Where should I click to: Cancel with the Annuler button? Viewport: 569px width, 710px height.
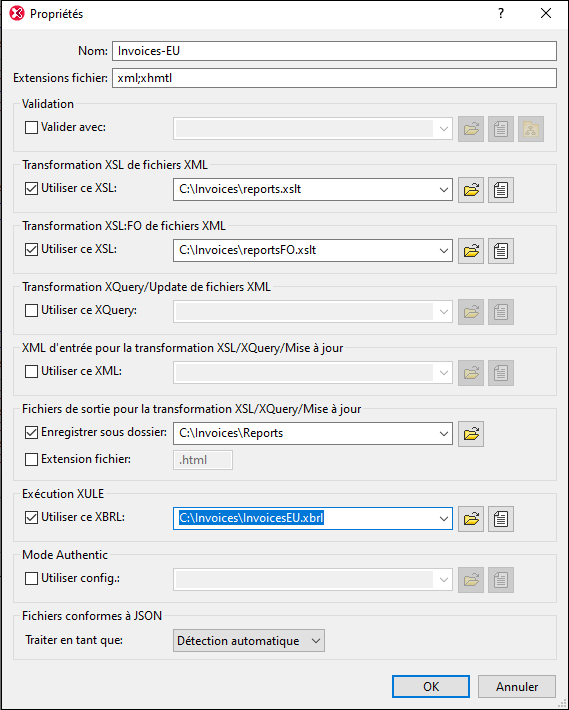(516, 687)
